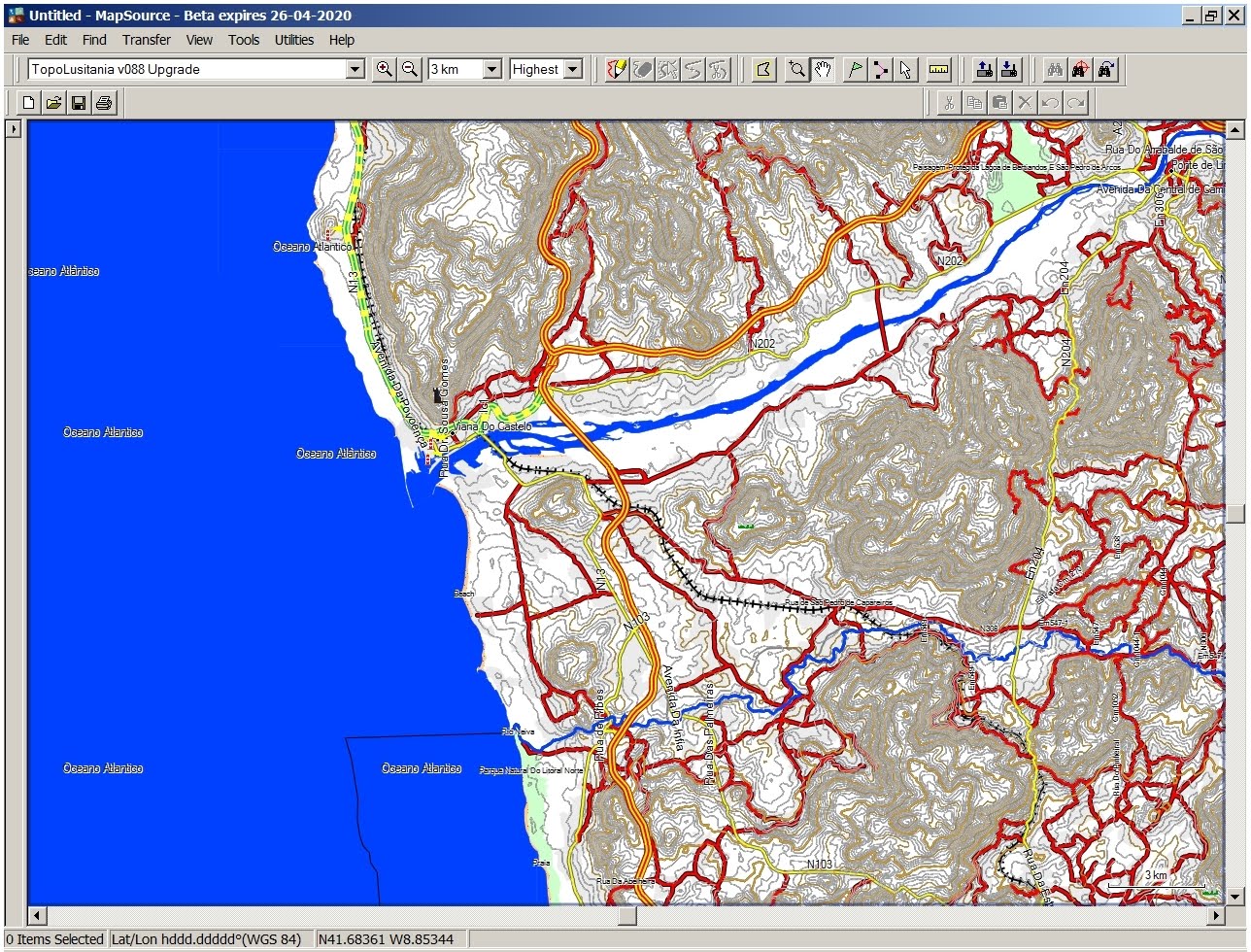Click the Print icon
The width and height of the screenshot is (1251, 952).
[x=104, y=102]
